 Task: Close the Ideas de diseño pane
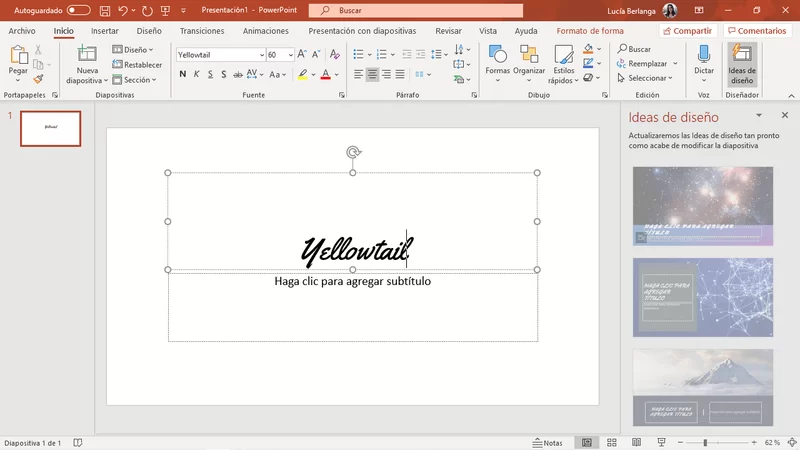click(785, 115)
